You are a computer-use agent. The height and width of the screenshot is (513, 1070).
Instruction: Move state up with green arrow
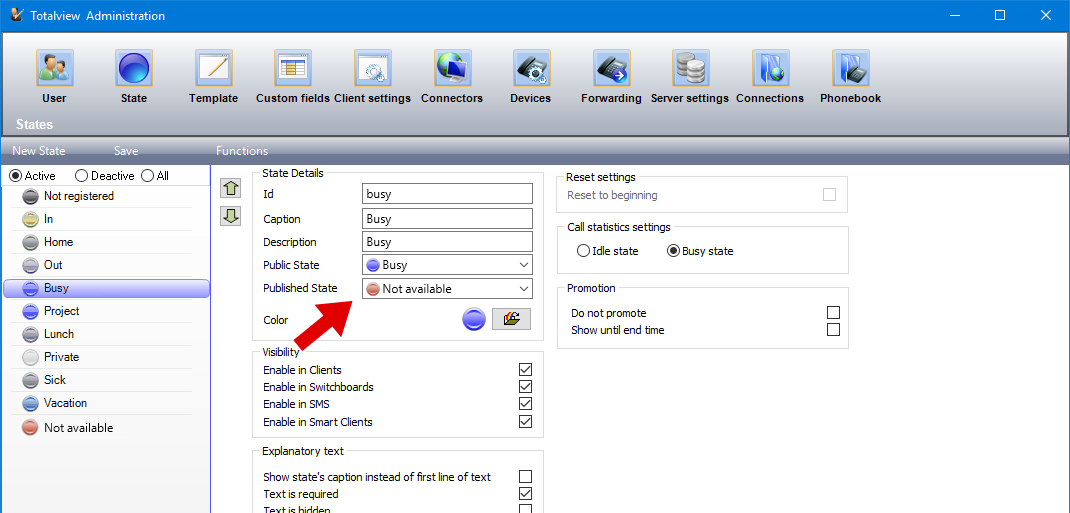coord(231,188)
